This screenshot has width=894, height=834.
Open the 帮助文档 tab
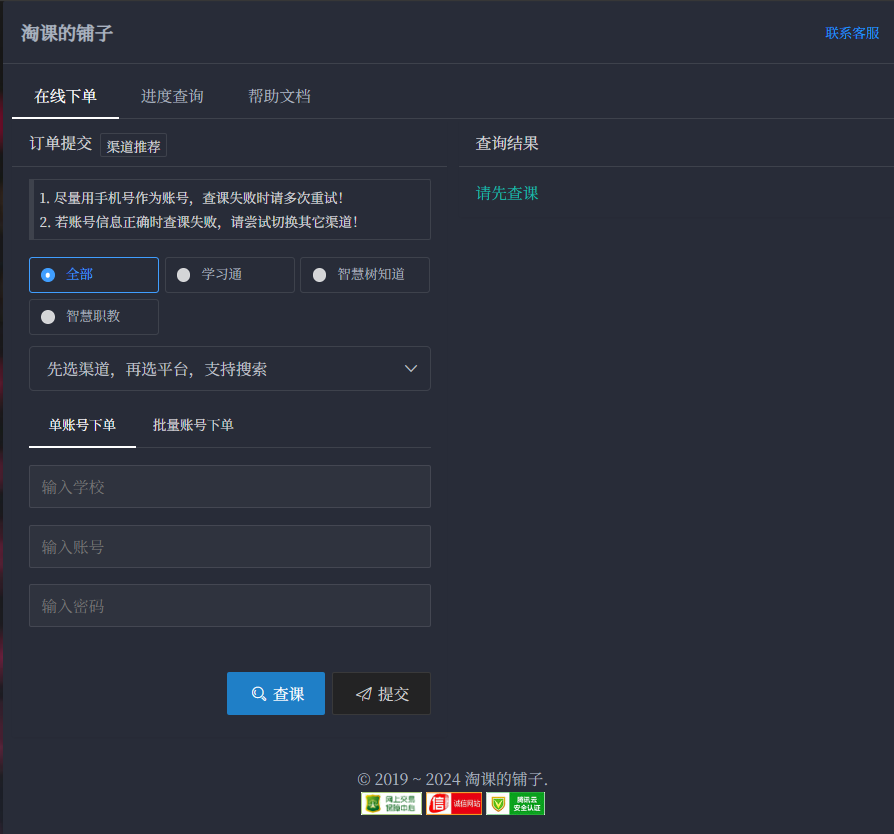pos(279,96)
